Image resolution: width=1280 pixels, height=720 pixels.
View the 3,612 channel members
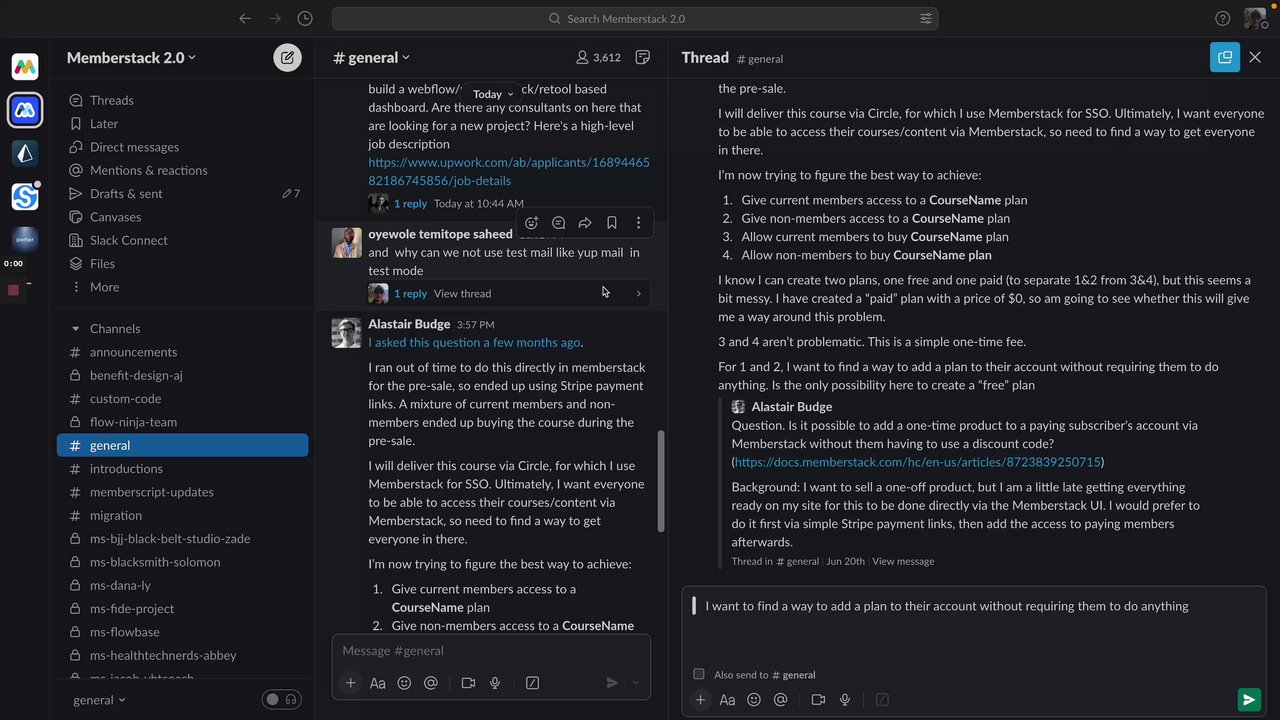[598, 58]
